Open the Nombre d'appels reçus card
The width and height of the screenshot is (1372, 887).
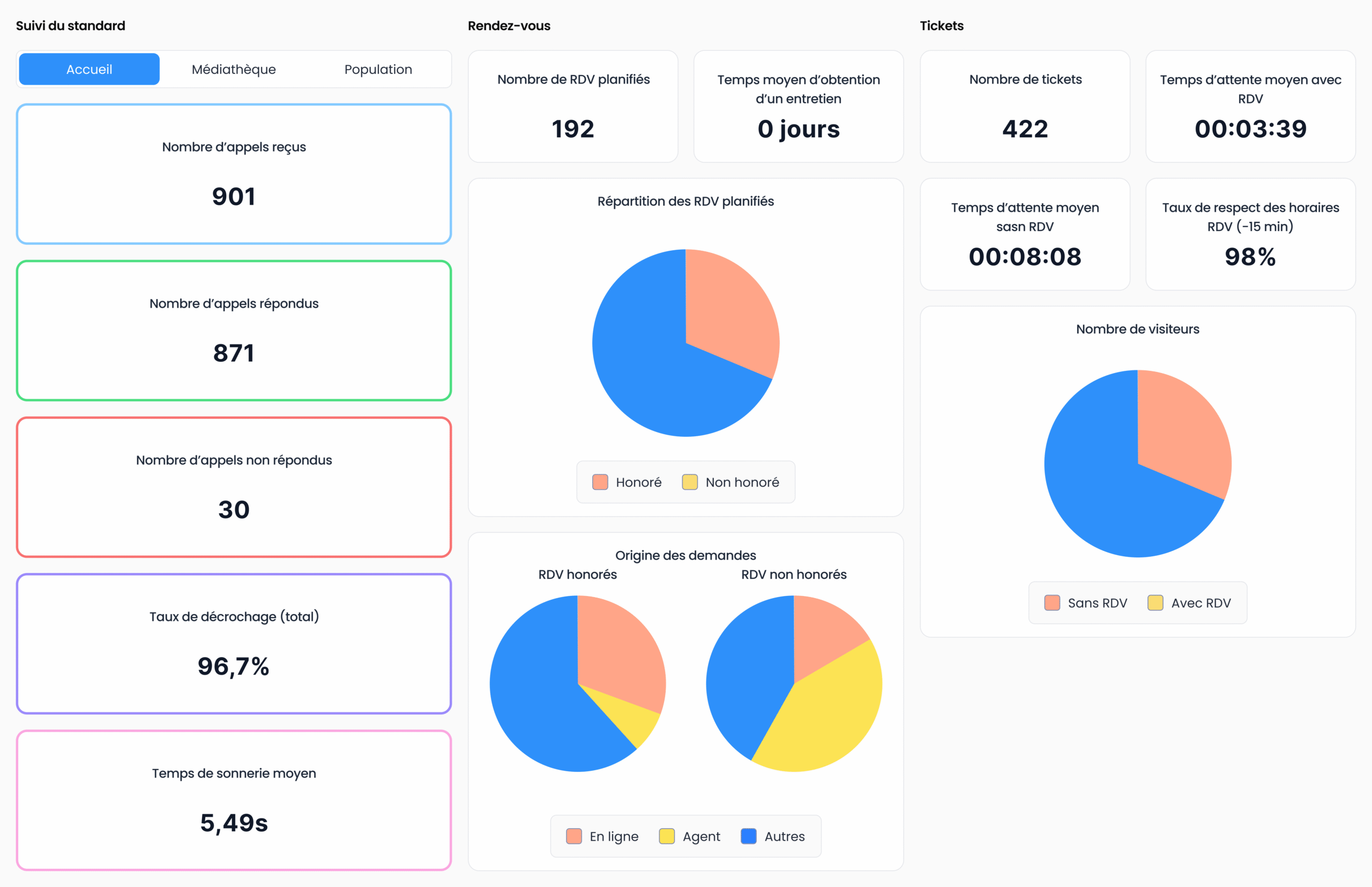(x=233, y=174)
